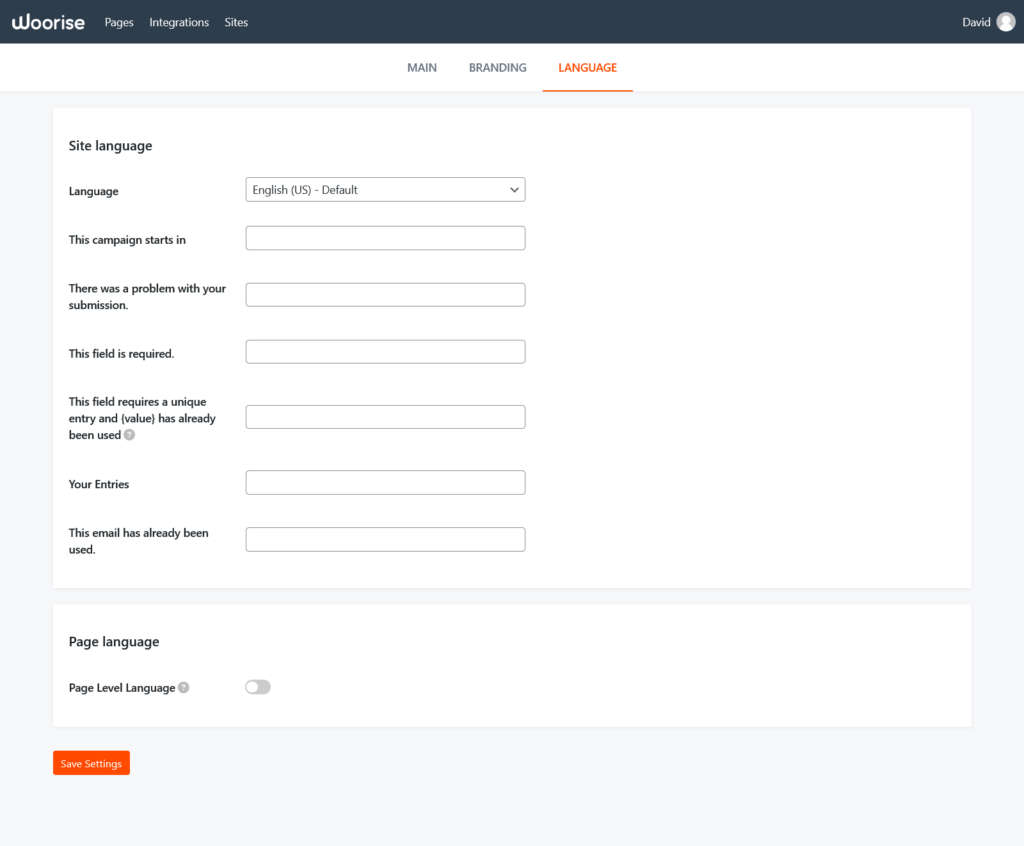This screenshot has height=846, width=1024.
Task: Click the 'Page Level Language' label text
Action: 122,688
